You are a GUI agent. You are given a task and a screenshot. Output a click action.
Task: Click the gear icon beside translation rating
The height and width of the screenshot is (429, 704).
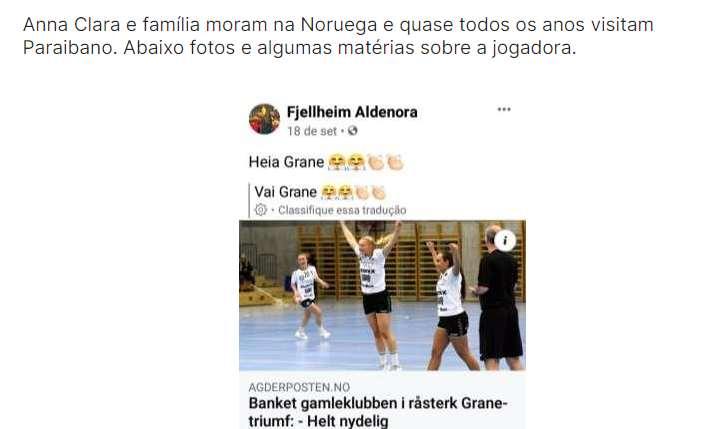(x=261, y=210)
